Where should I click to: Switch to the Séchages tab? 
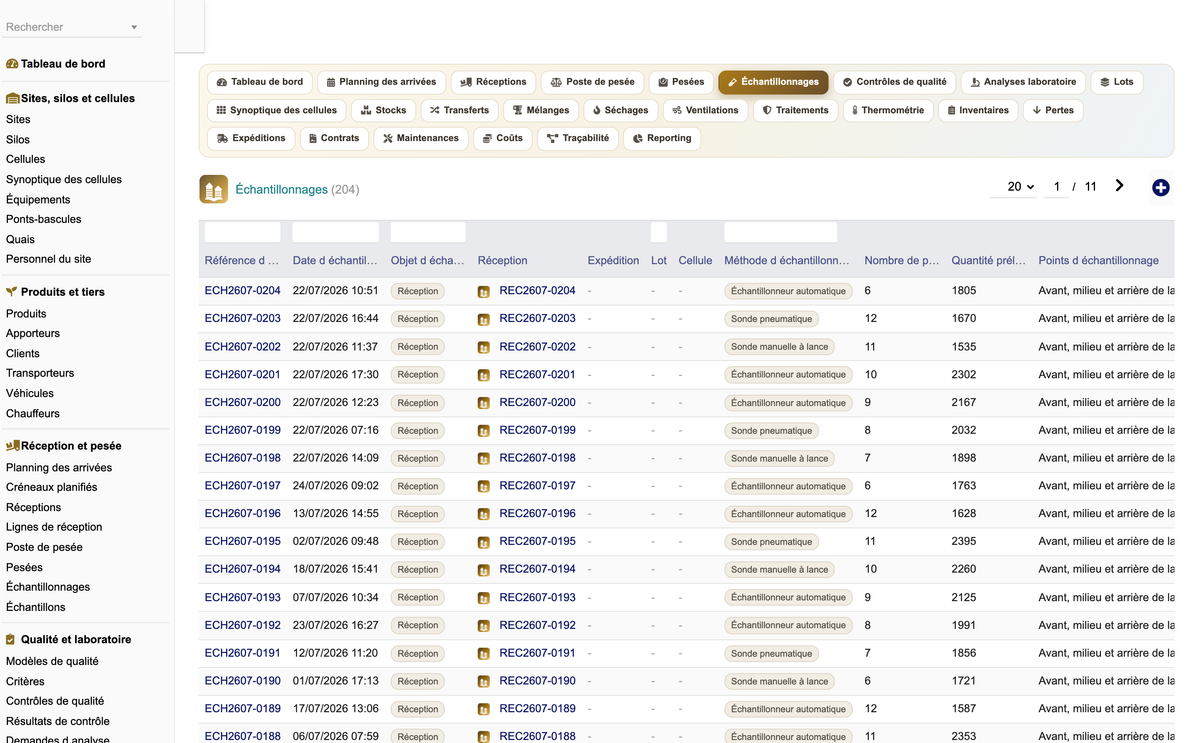(620, 110)
